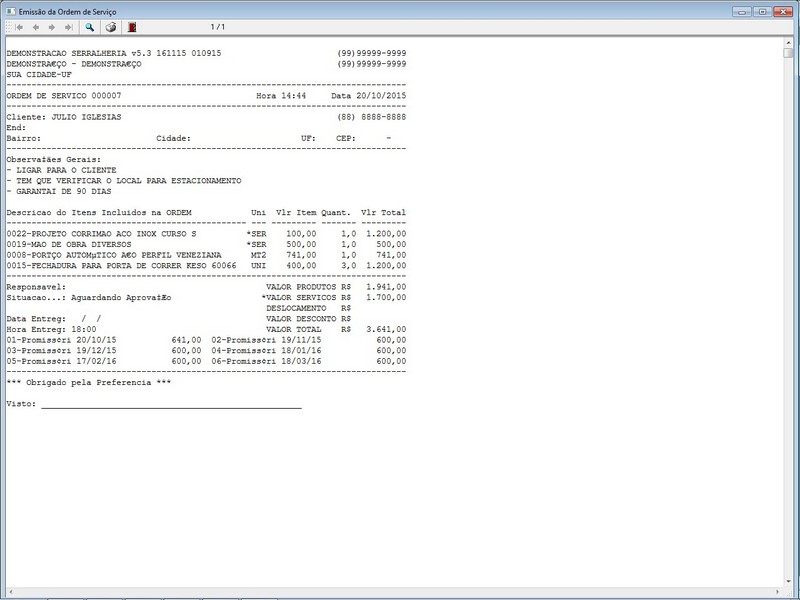Click the 'Data 20/10/2015' text
Image resolution: width=800 pixels, height=600 pixels.
point(368,95)
